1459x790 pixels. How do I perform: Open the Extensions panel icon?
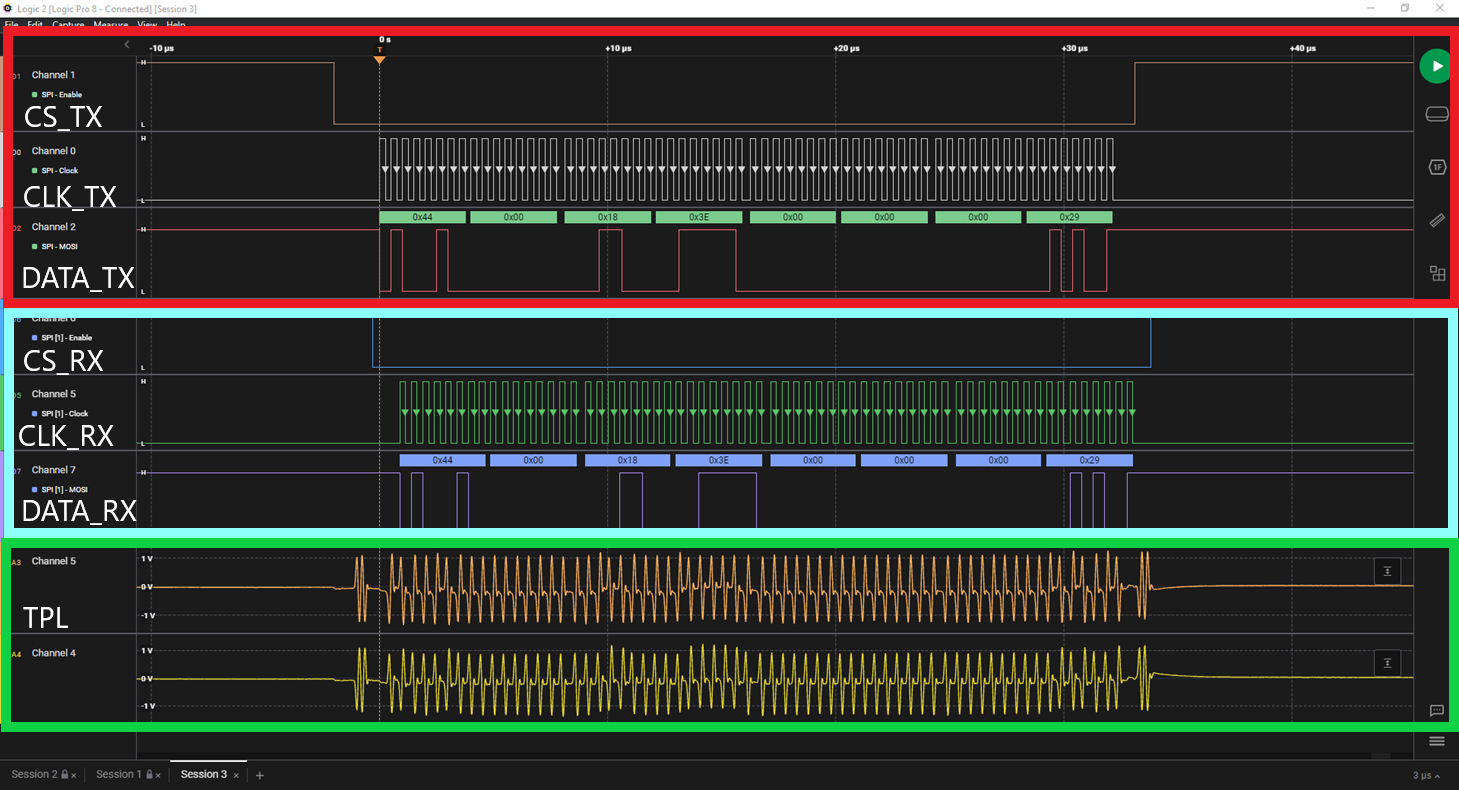pyautogui.click(x=1436, y=272)
